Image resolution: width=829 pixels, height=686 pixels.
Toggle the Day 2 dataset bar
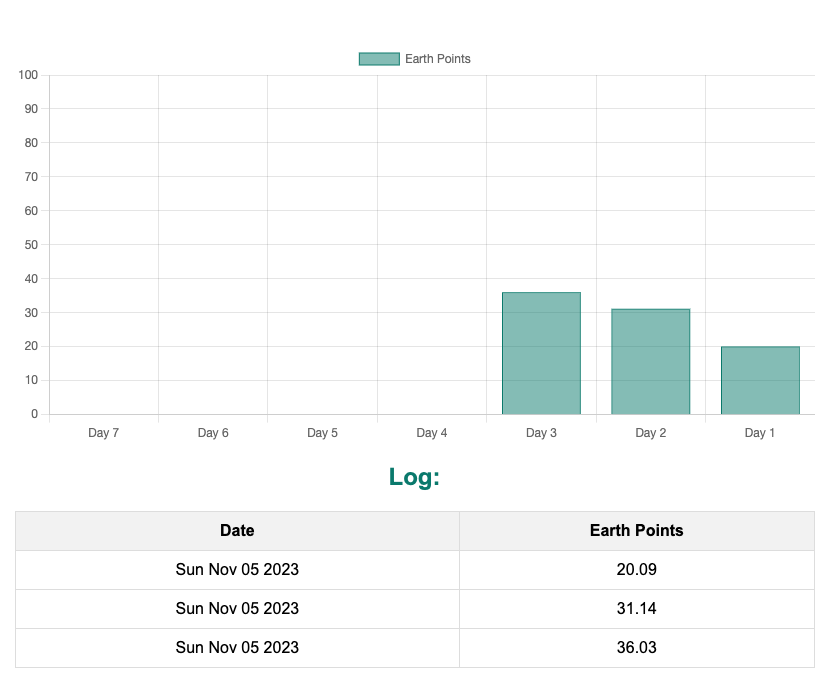click(650, 360)
